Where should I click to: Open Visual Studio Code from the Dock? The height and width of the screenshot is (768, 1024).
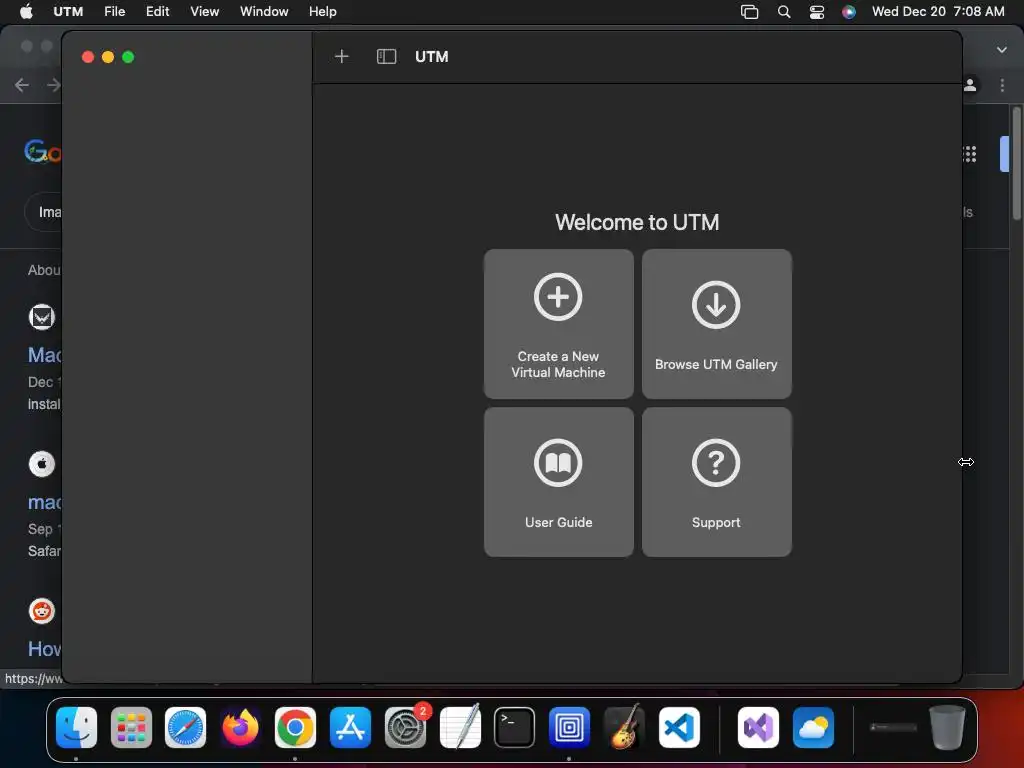(x=679, y=727)
